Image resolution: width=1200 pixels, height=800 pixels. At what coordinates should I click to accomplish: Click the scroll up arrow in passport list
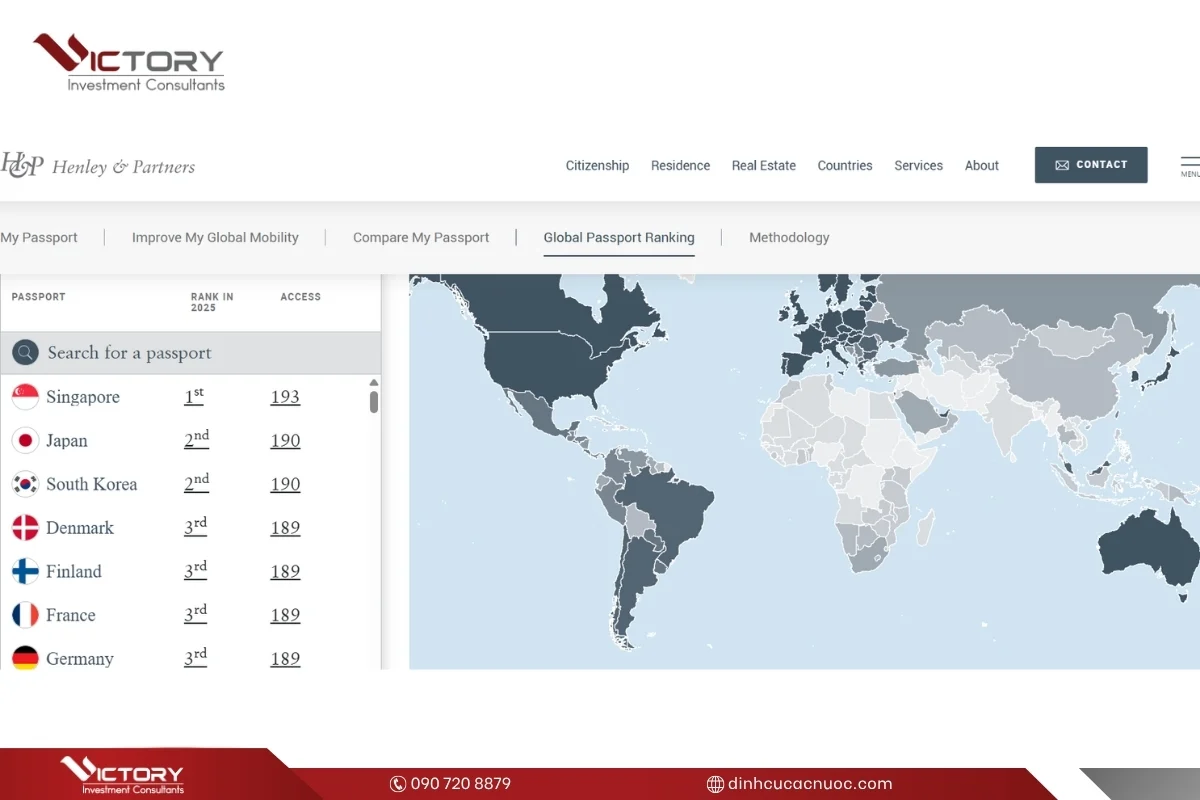374,382
